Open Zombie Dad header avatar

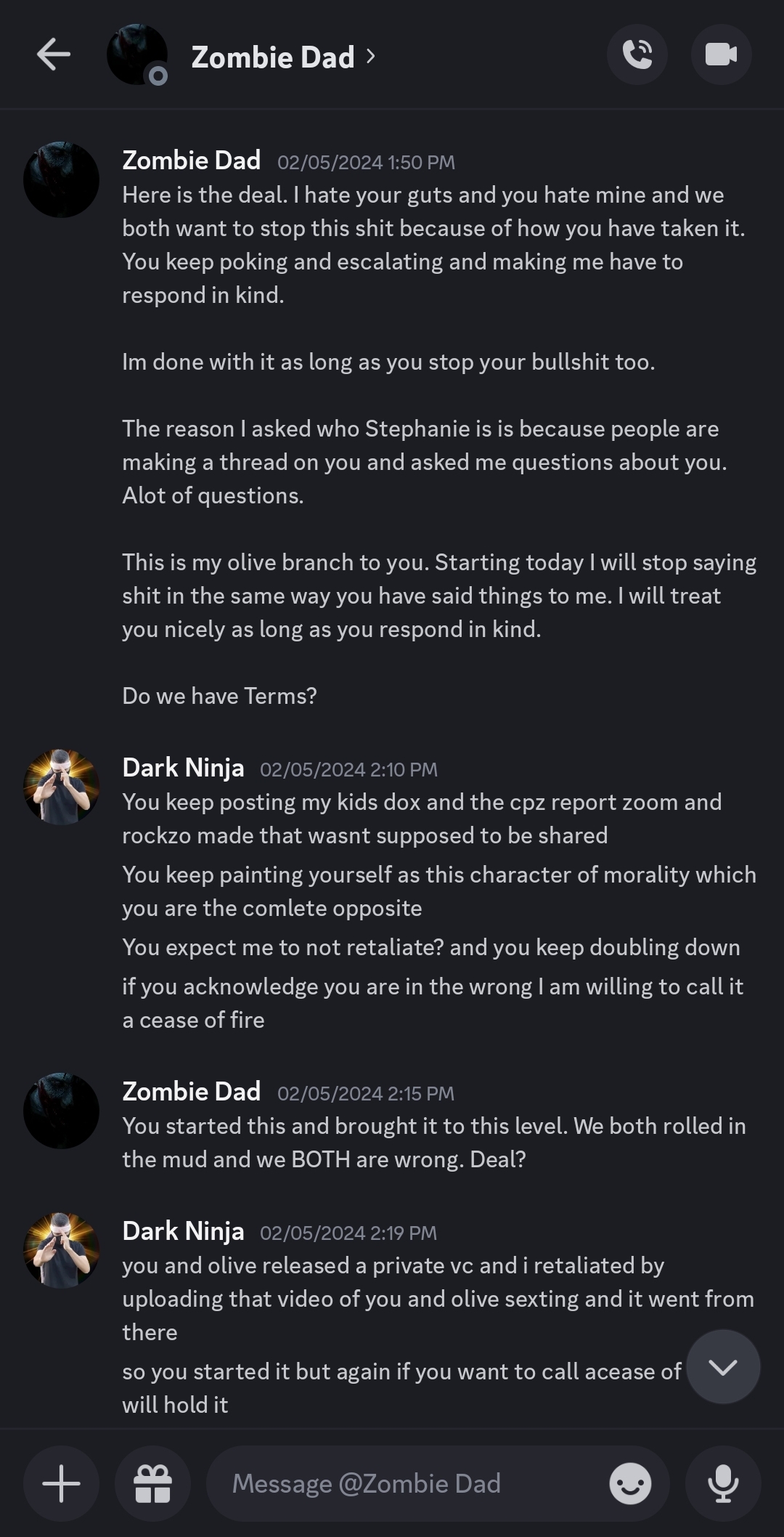coord(136,55)
